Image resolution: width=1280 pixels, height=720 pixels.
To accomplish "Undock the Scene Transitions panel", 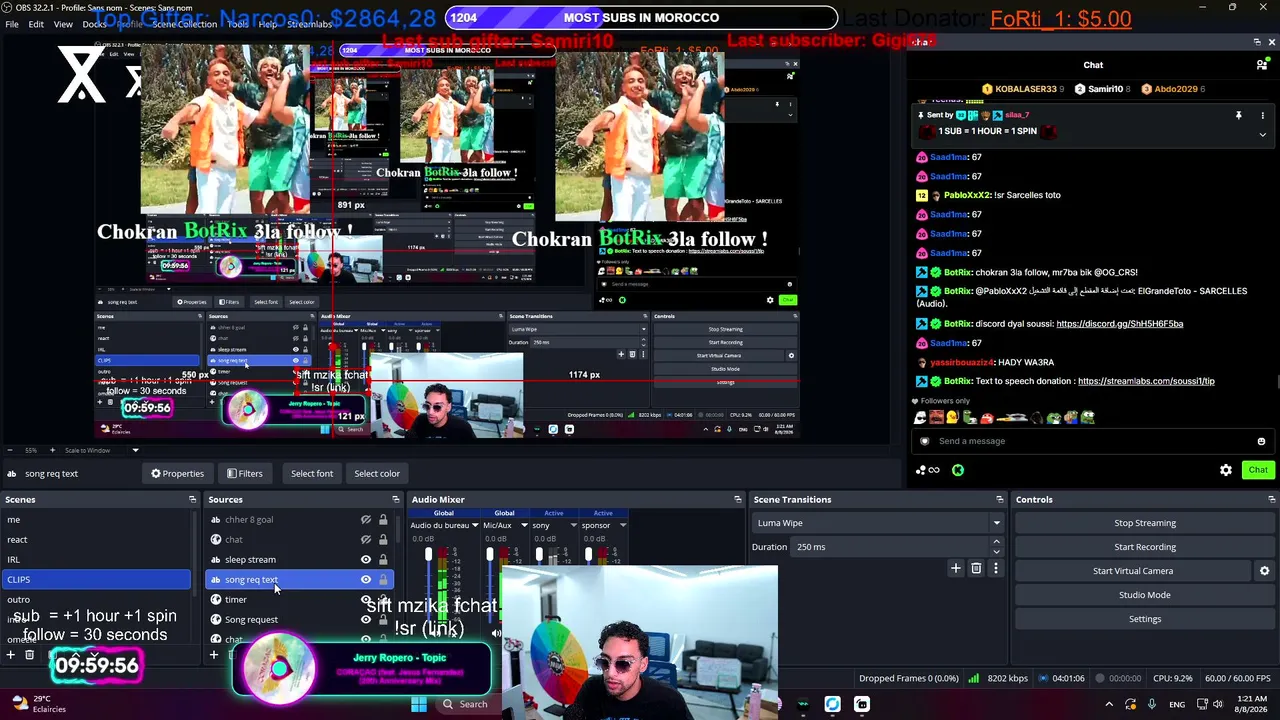I will (x=999, y=500).
